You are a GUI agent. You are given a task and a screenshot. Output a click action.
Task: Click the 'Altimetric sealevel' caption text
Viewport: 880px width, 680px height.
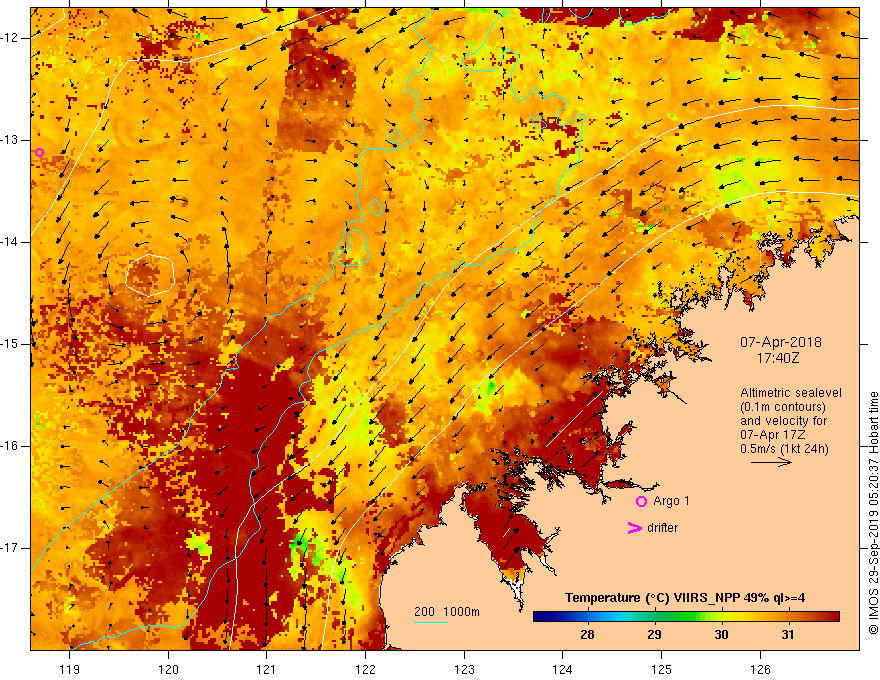point(791,393)
